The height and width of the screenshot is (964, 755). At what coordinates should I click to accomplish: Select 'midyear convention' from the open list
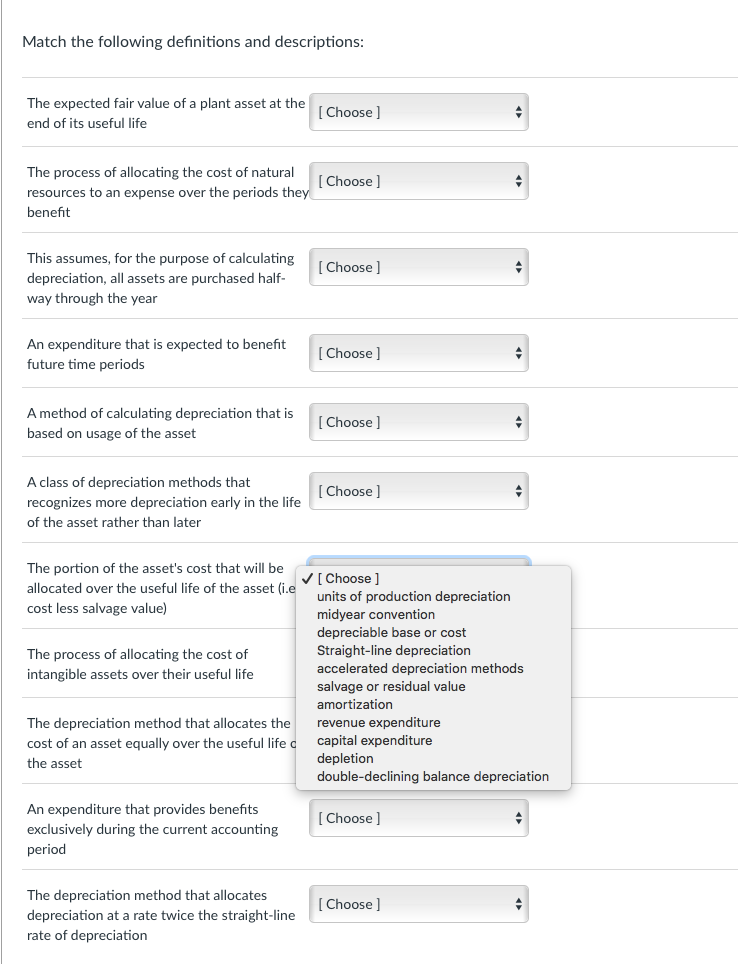pyautogui.click(x=375, y=614)
